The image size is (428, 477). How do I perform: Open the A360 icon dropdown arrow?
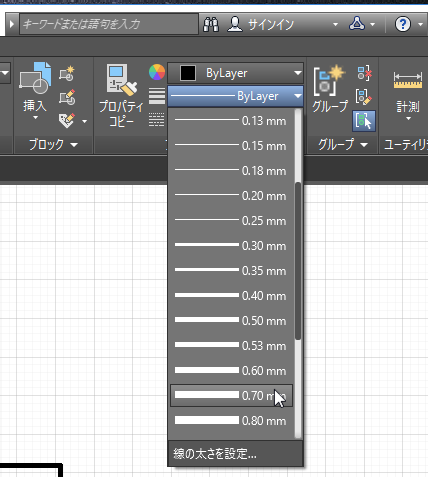[373, 24]
